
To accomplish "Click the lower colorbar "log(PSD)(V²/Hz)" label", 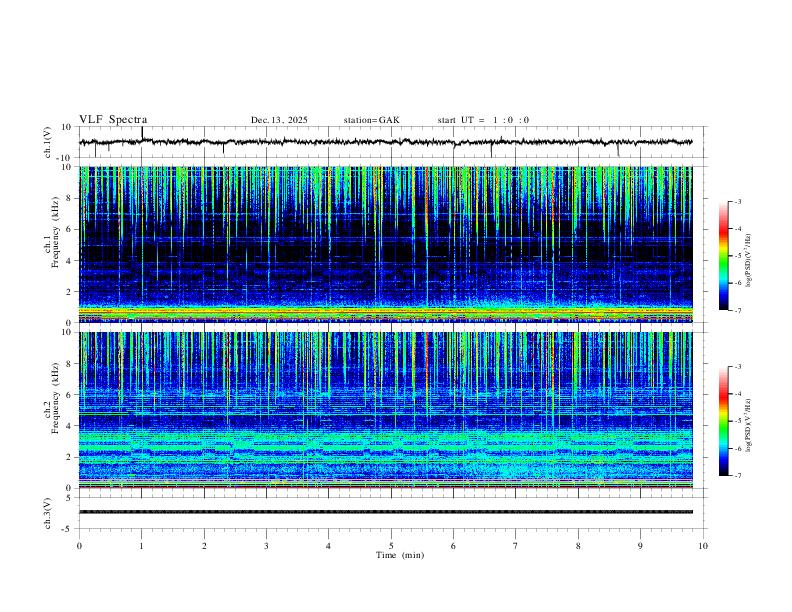I will pyautogui.click(x=749, y=425).
